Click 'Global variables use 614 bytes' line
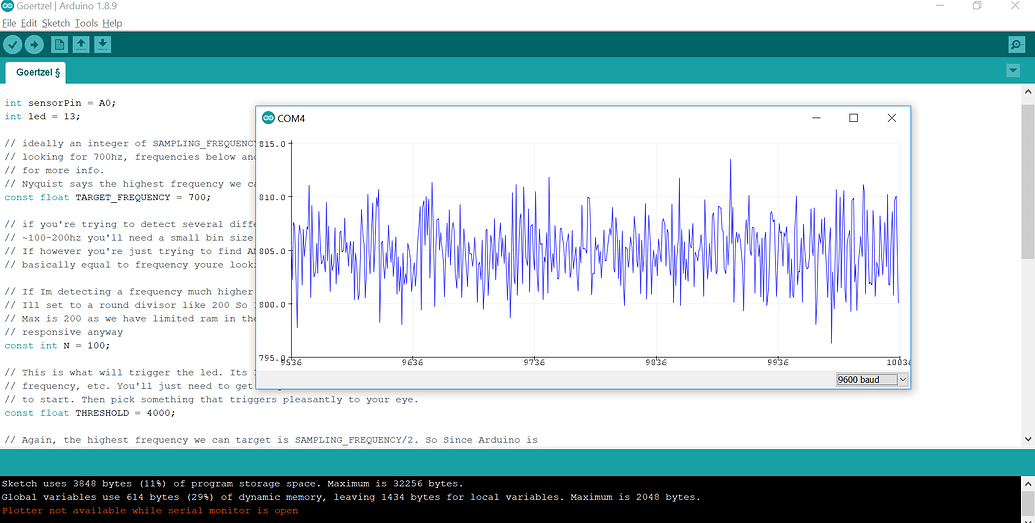The image size is (1035, 523). coord(351,497)
